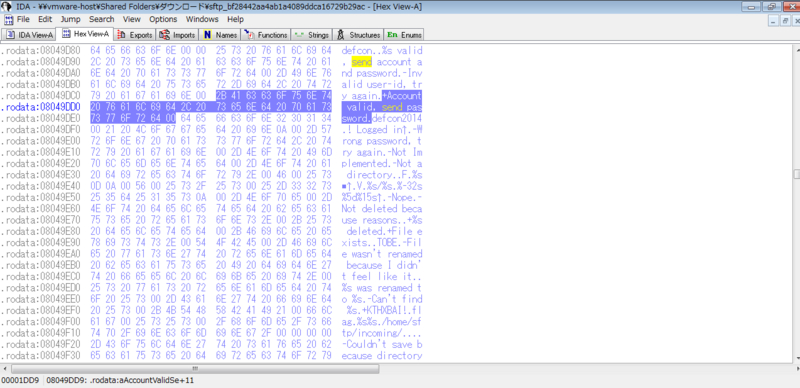Click the Structures tab icon

pos(340,35)
